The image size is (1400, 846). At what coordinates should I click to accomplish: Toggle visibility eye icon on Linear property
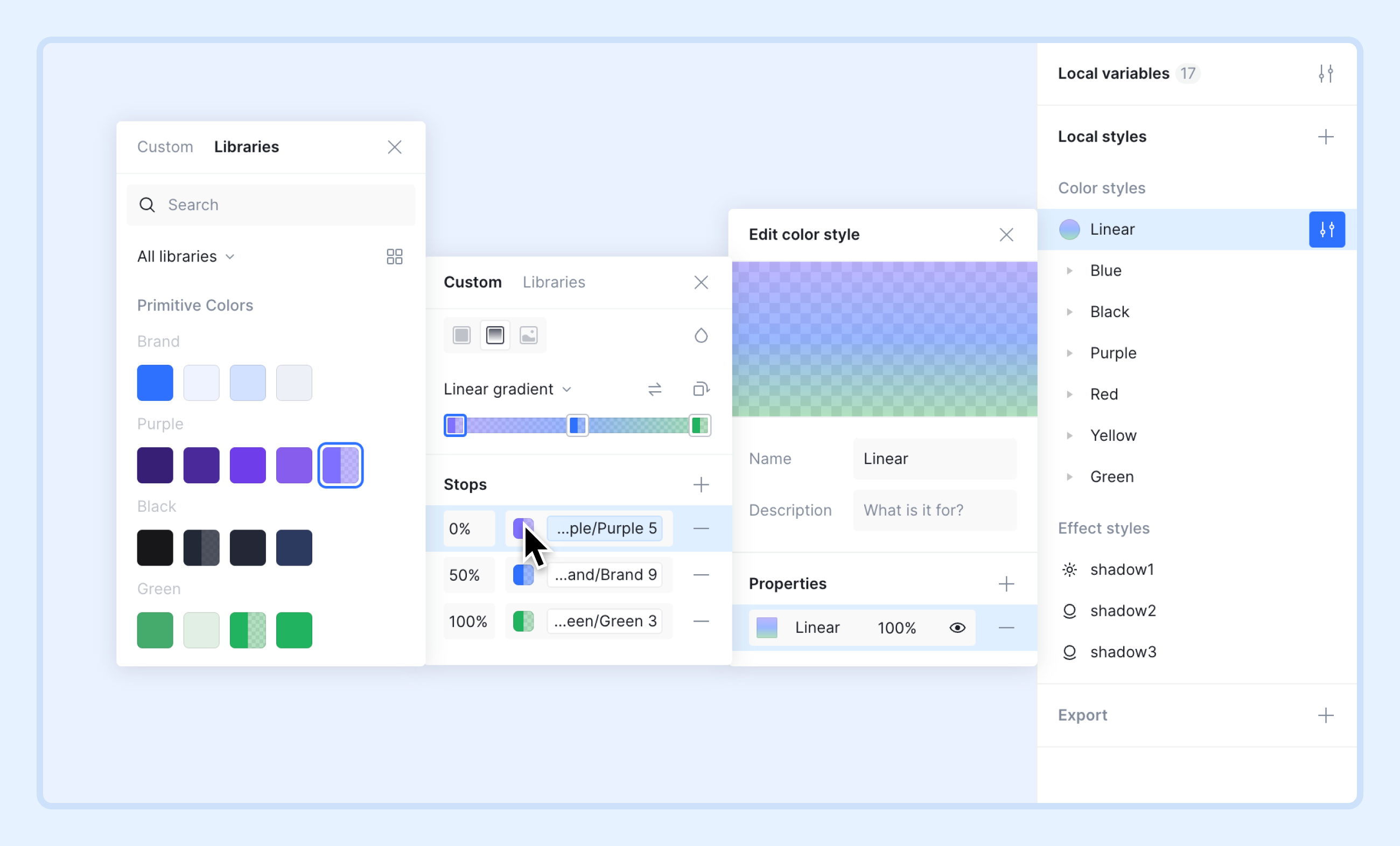click(x=958, y=627)
